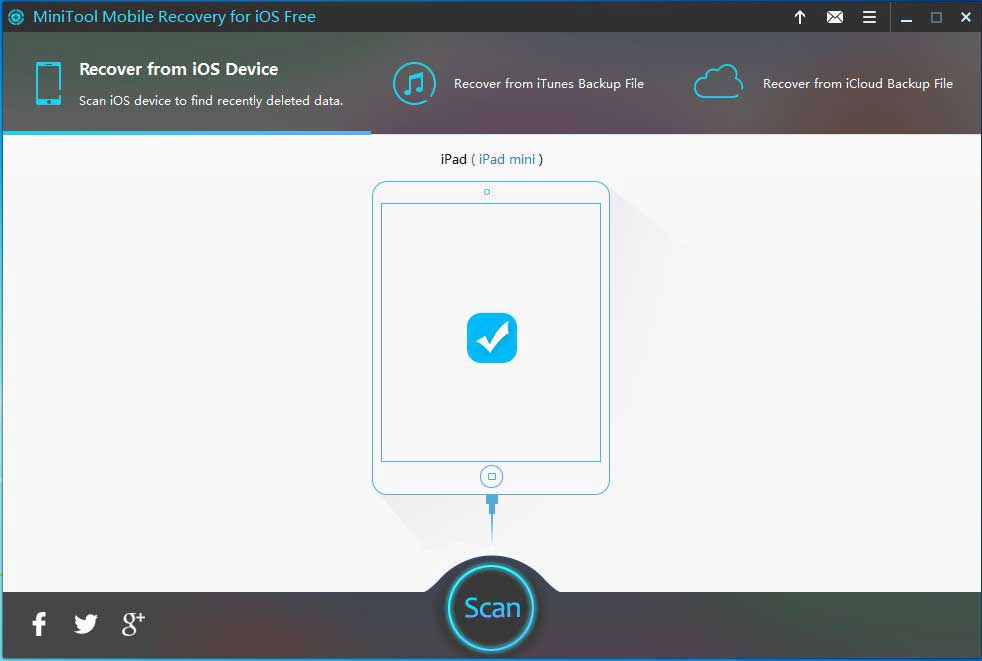Open the Facebook share icon
Viewport: 982px width, 661px height.
click(39, 623)
